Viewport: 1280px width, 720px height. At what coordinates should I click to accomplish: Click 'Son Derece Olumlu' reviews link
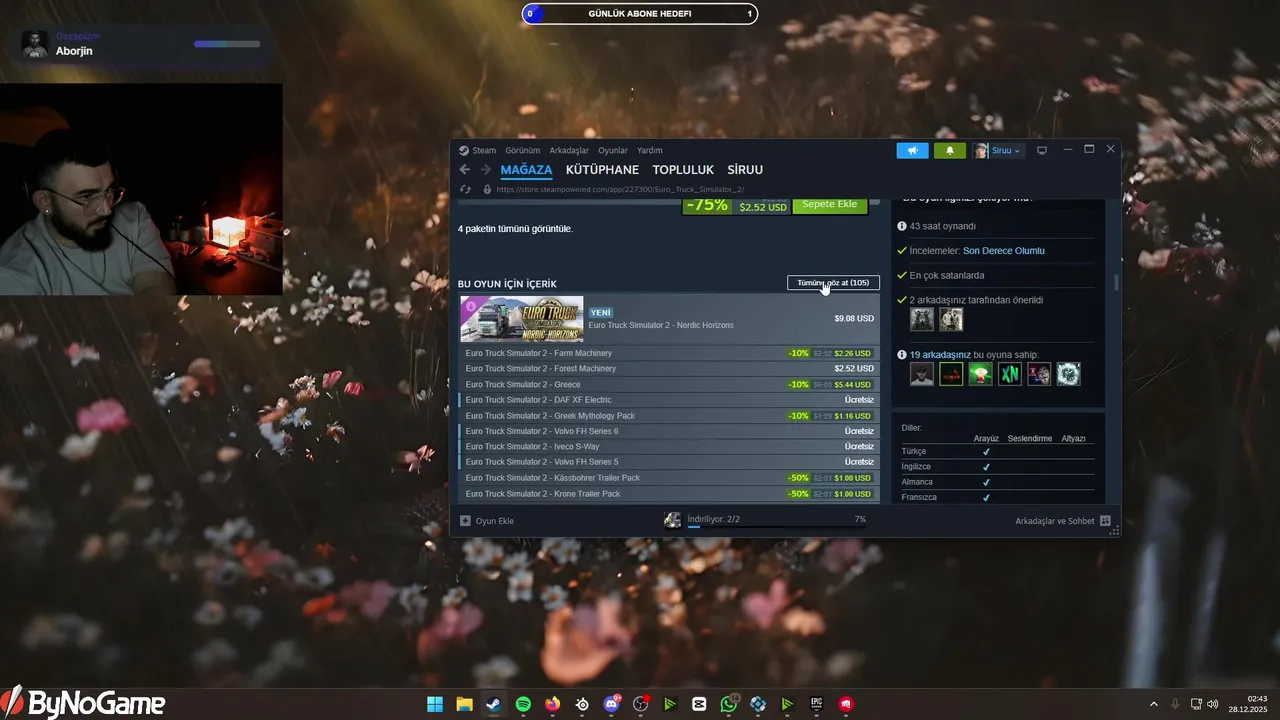coord(1003,251)
